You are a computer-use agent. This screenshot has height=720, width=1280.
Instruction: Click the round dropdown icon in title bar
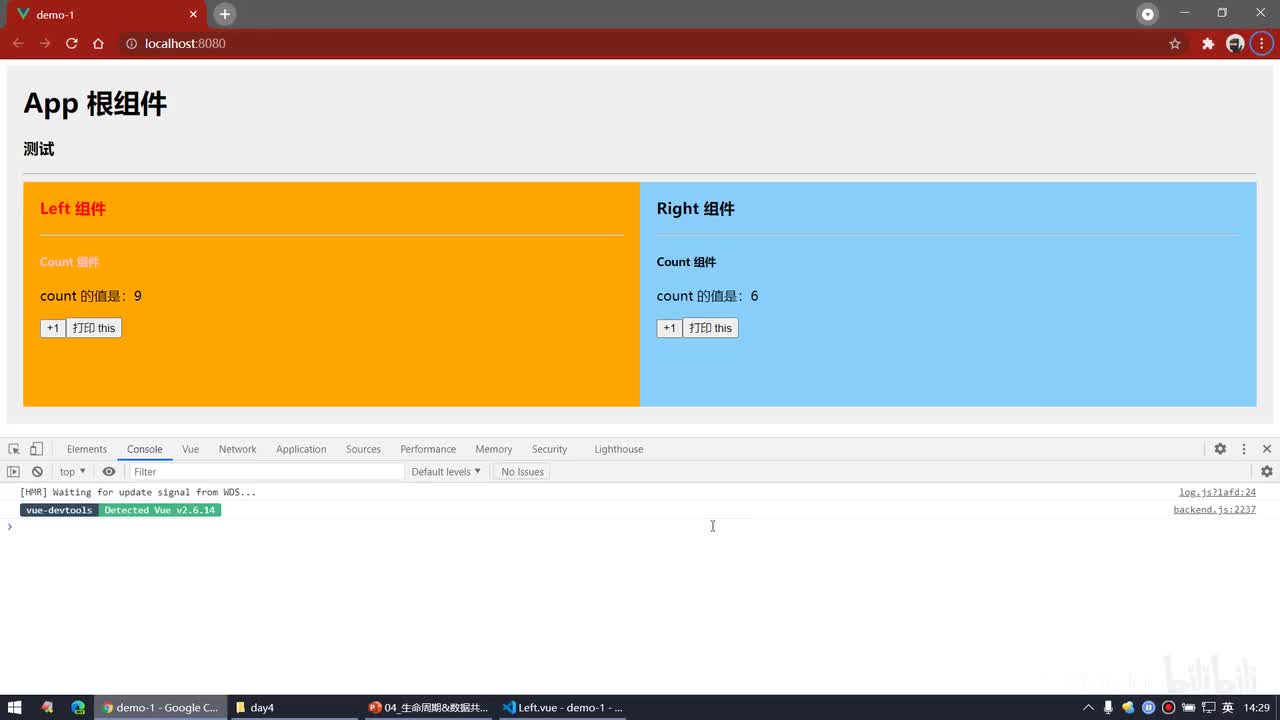[x=1148, y=14]
